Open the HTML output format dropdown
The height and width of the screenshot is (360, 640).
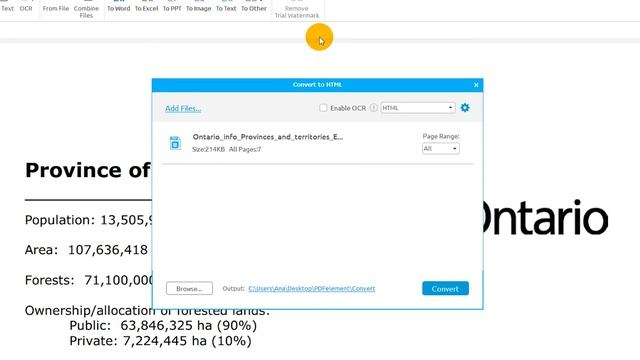point(418,108)
